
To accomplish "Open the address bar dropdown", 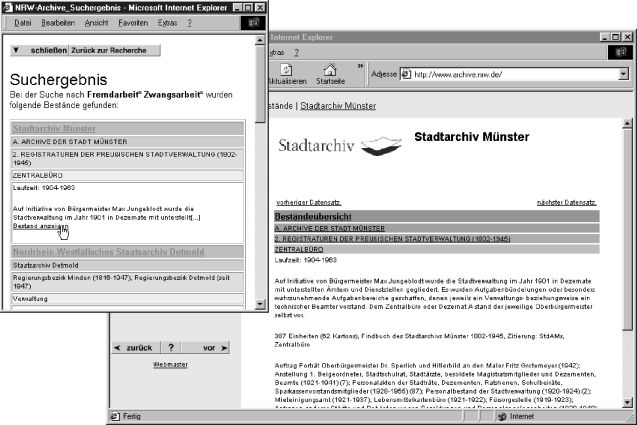I will [x=622, y=74].
